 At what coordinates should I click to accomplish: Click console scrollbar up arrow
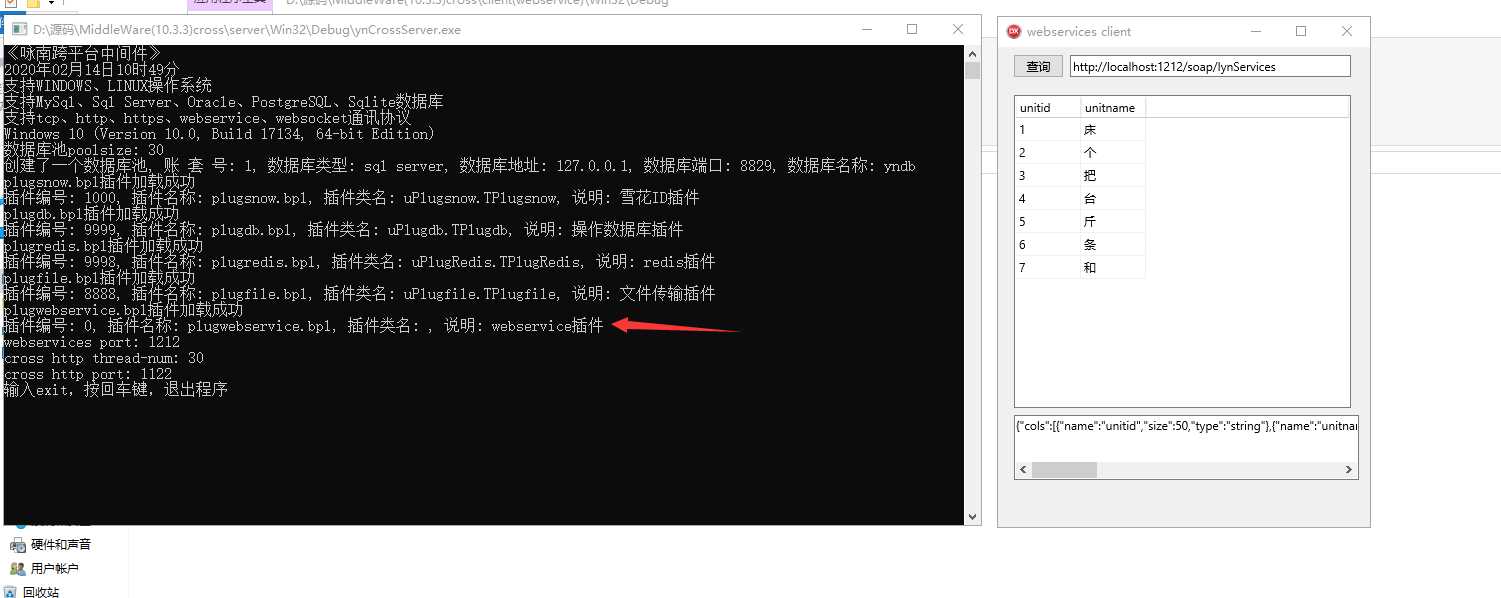[x=972, y=53]
